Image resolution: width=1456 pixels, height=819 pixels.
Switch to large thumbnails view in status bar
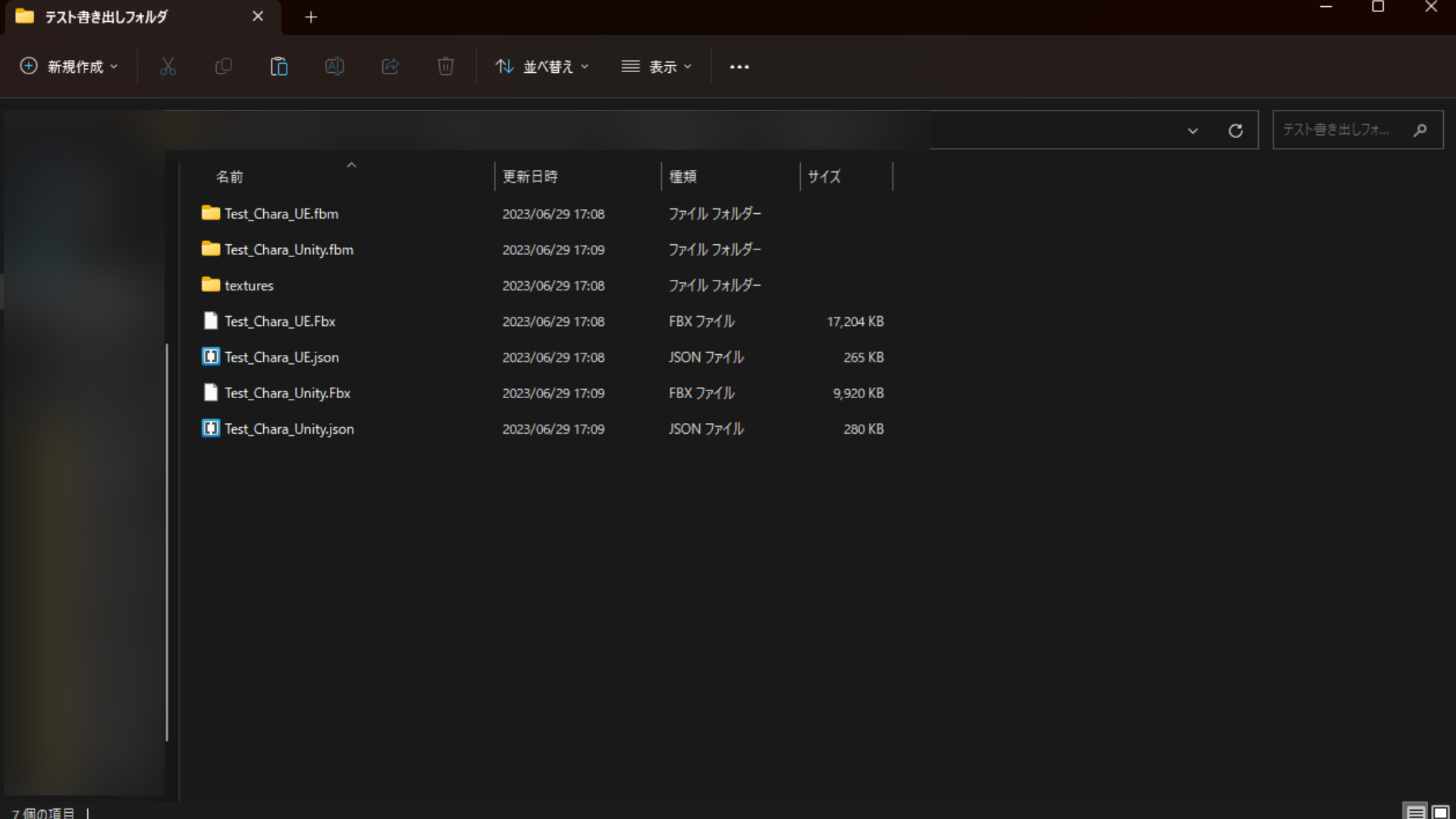point(1440,811)
